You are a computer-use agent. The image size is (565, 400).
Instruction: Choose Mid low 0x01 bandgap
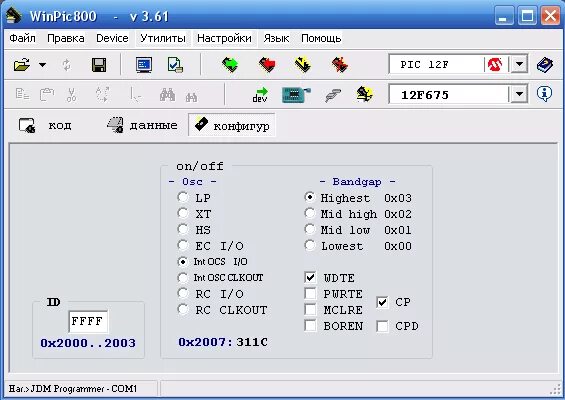310,229
